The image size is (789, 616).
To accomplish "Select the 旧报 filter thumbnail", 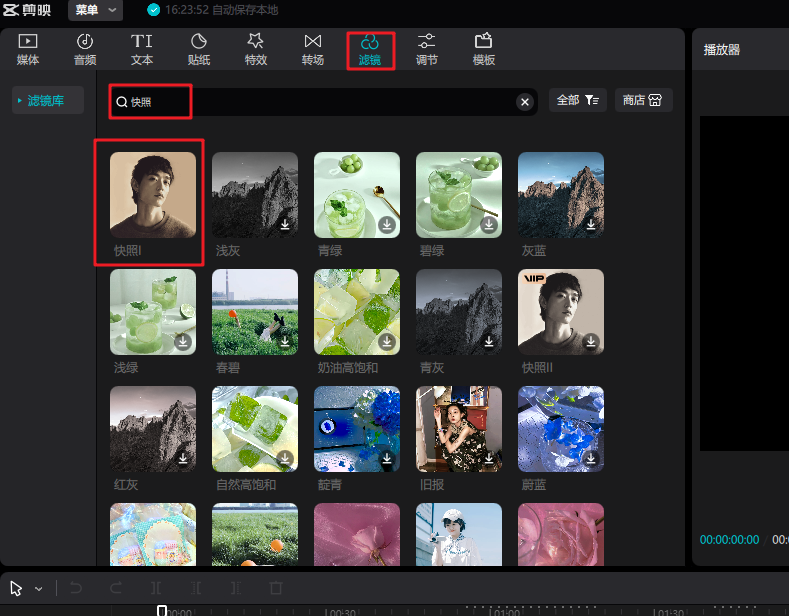I will tap(458, 429).
